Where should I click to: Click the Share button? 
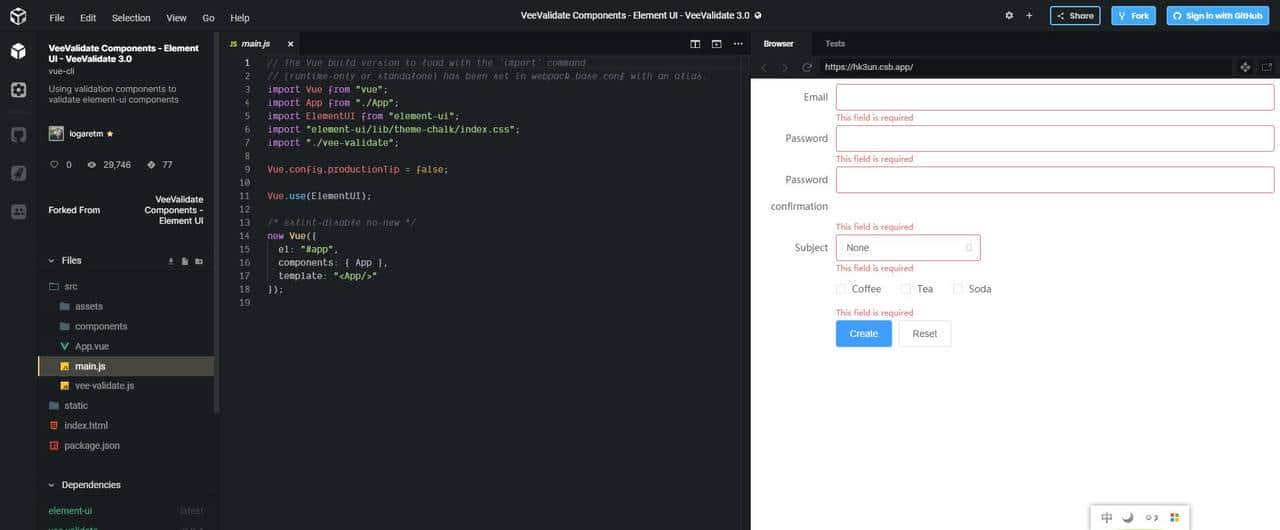1075,16
